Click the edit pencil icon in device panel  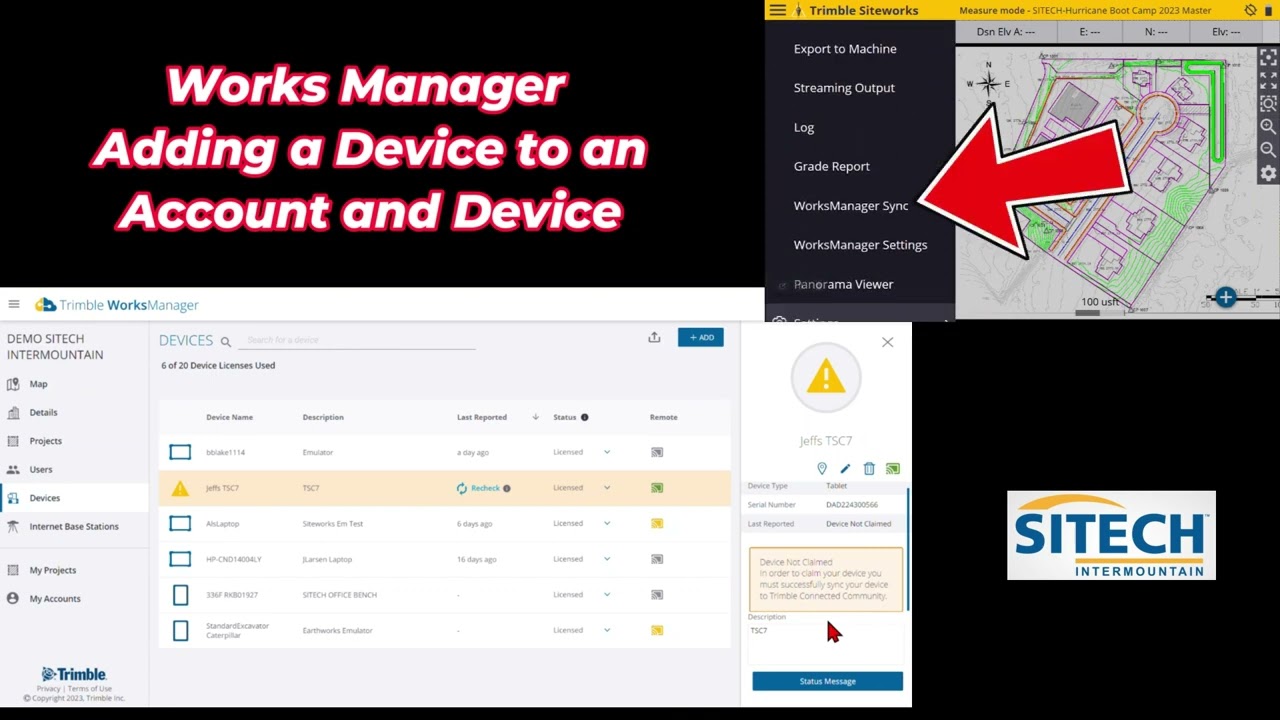coord(845,468)
